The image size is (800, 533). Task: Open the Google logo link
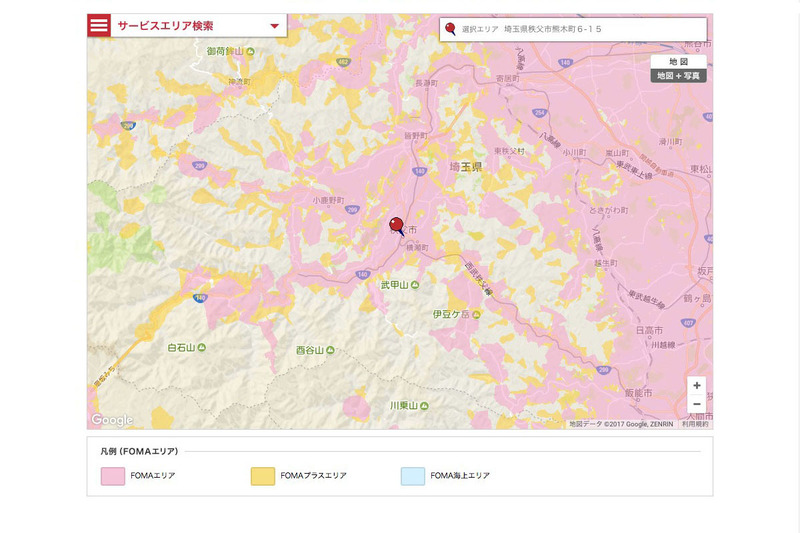112,420
